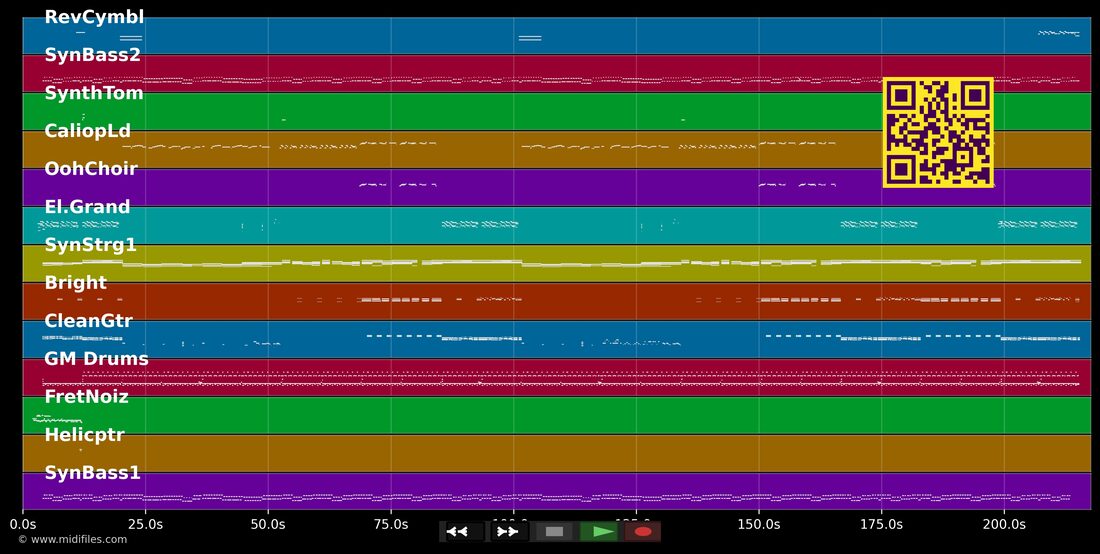Click the yellow QR code image
Screen dimensions: 1100x554
[938, 133]
